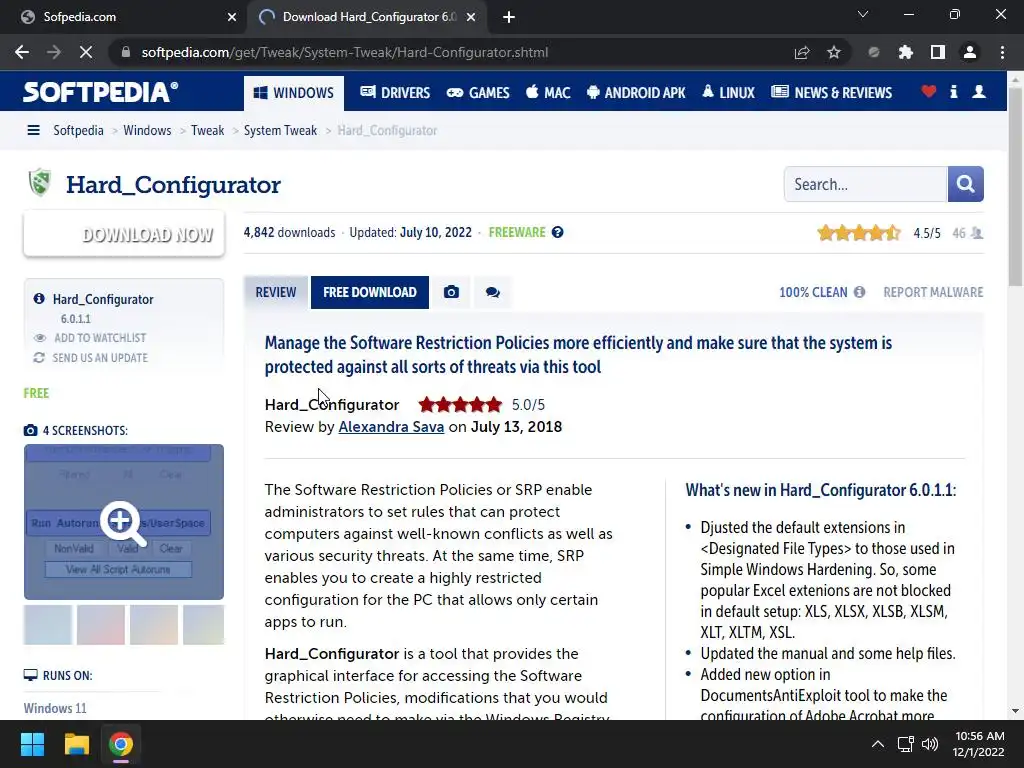Click the page vertical scrollbar
The width and height of the screenshot is (1024, 768).
pos(1015,186)
